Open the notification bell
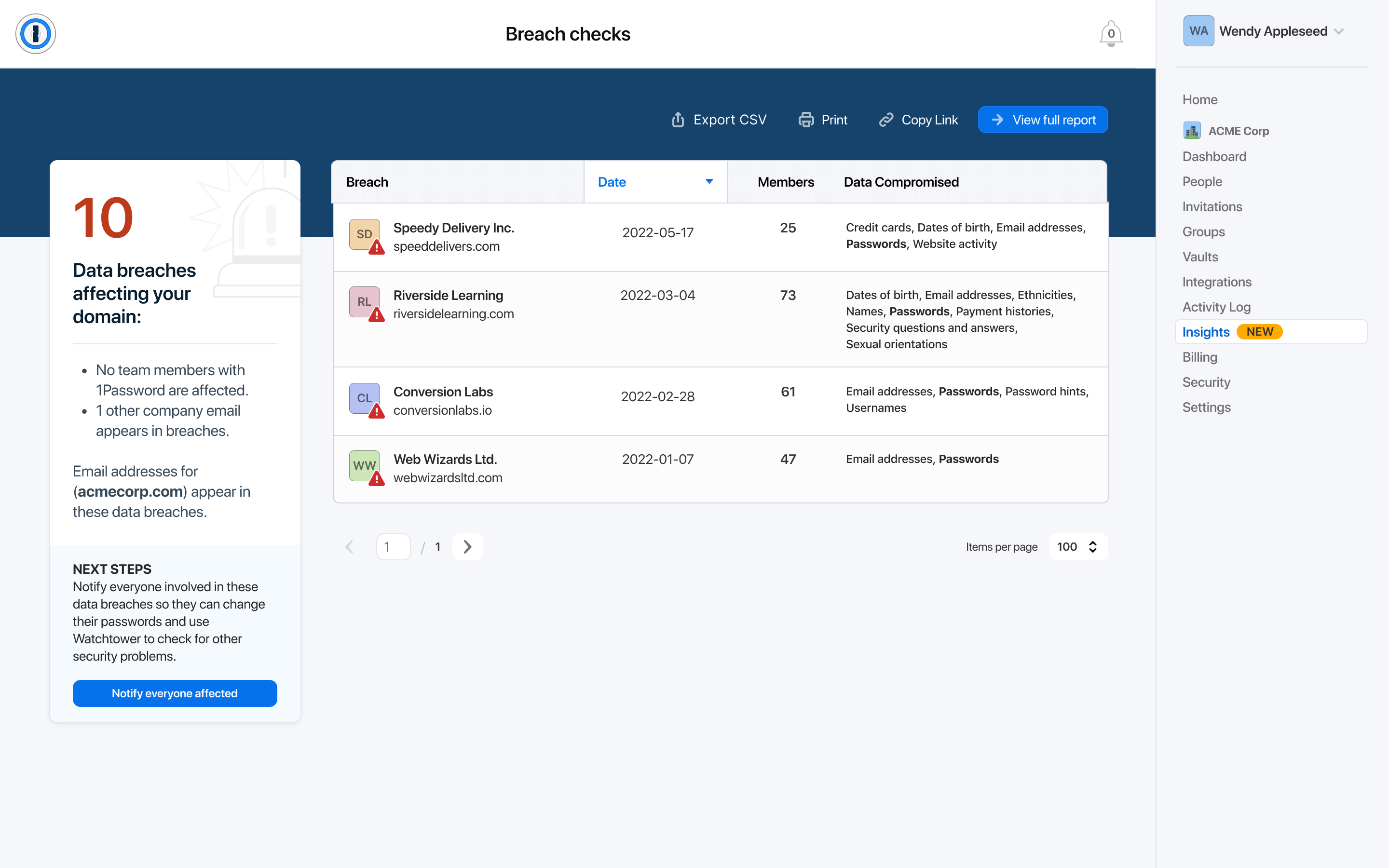The height and width of the screenshot is (868, 1389). (1110, 33)
